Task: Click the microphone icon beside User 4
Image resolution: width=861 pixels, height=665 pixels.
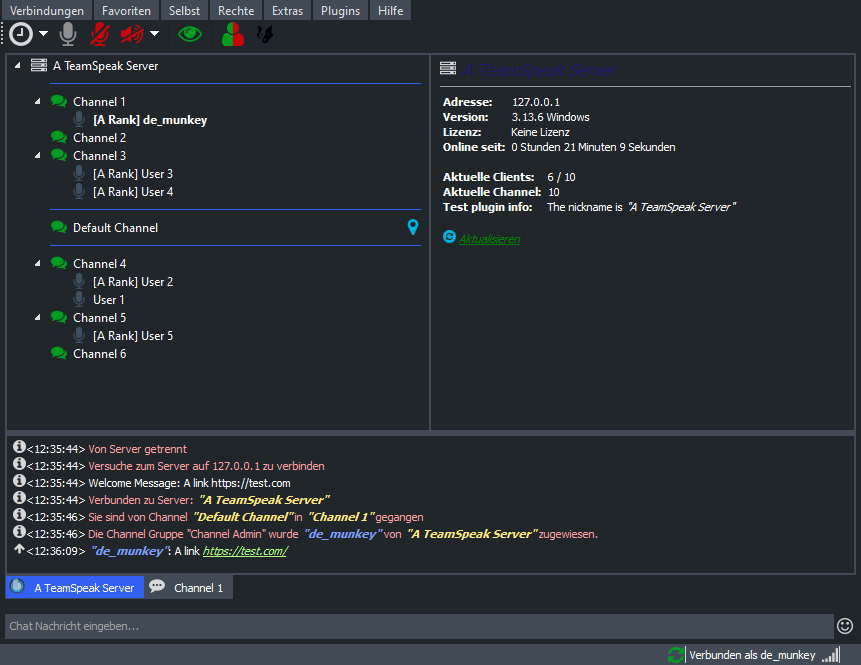Action: (x=79, y=192)
